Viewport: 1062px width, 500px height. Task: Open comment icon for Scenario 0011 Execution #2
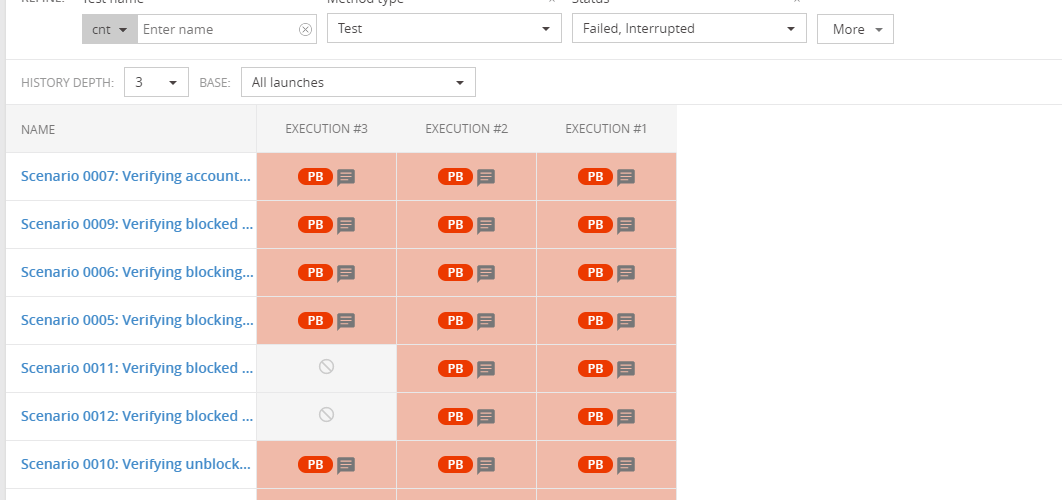click(486, 370)
